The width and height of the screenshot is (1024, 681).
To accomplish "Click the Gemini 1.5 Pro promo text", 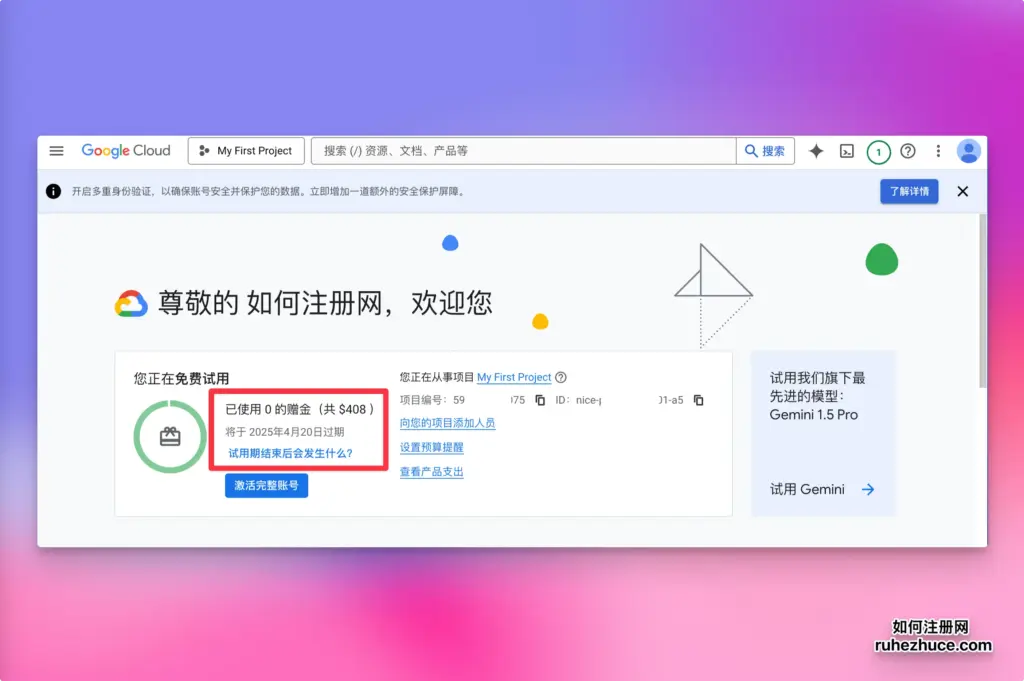I will 817,396.
